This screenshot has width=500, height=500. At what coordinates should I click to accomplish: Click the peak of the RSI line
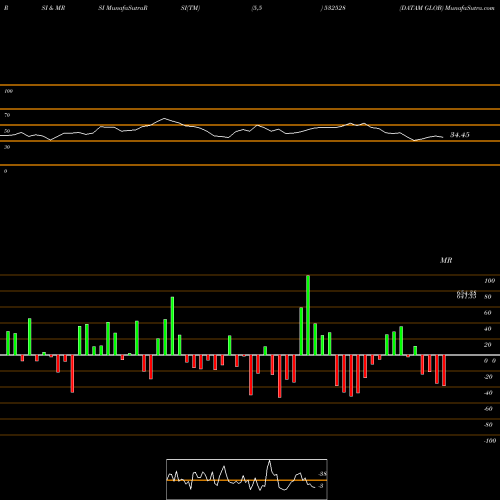coord(164,118)
